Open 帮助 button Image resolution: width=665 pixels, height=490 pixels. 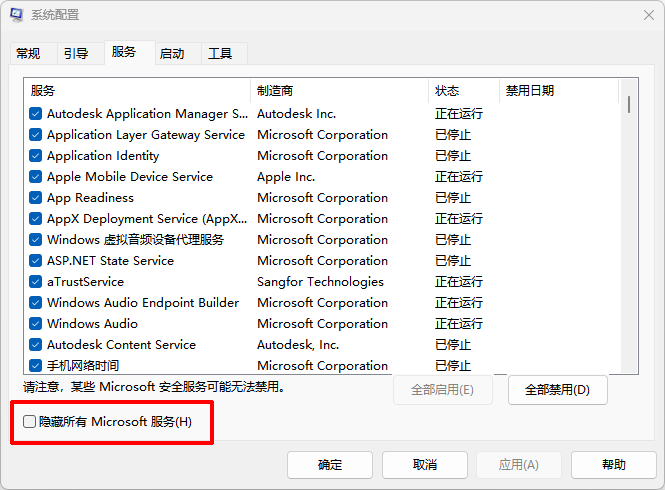click(614, 465)
